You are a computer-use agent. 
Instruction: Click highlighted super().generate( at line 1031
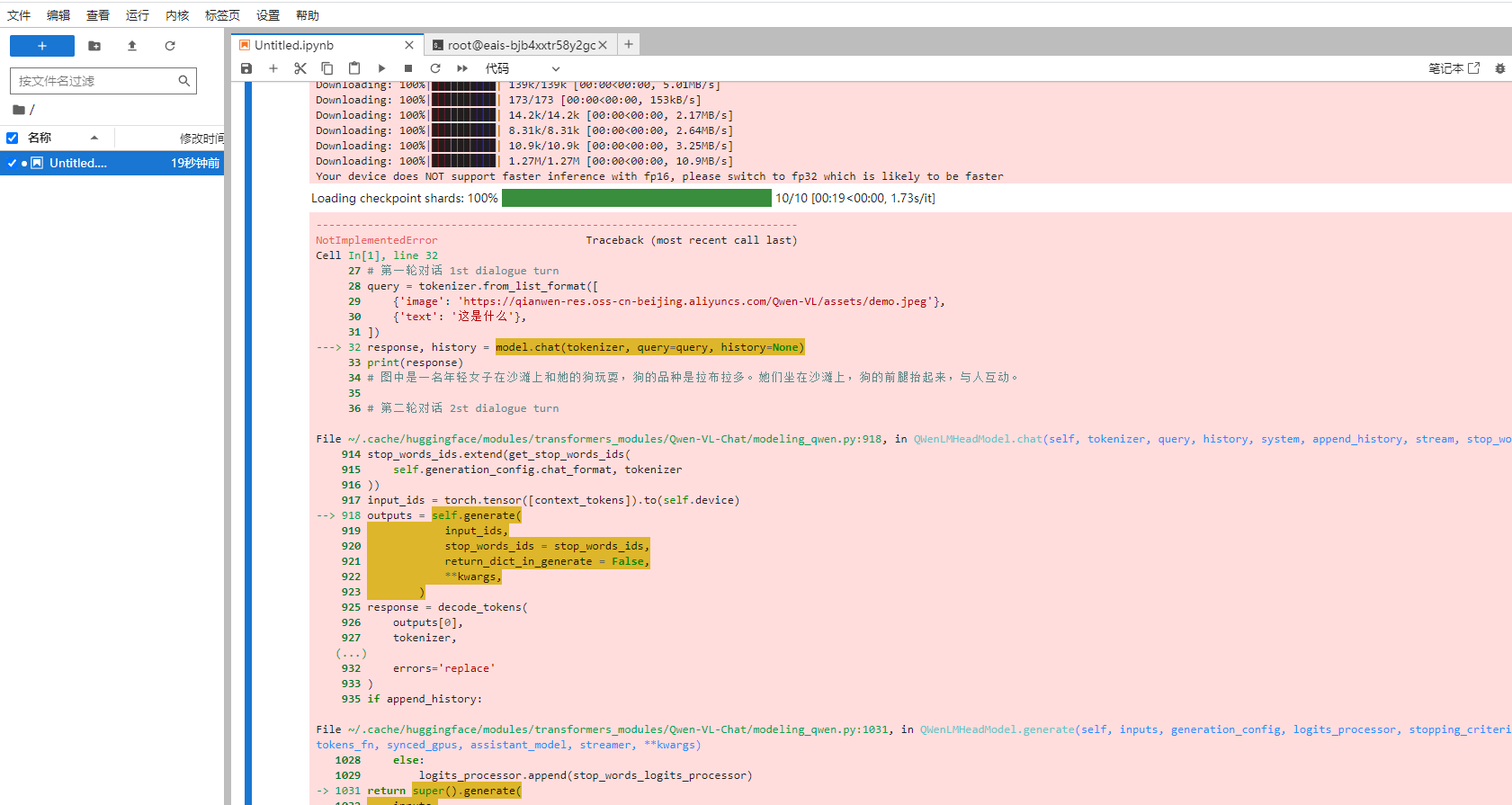pos(467,791)
